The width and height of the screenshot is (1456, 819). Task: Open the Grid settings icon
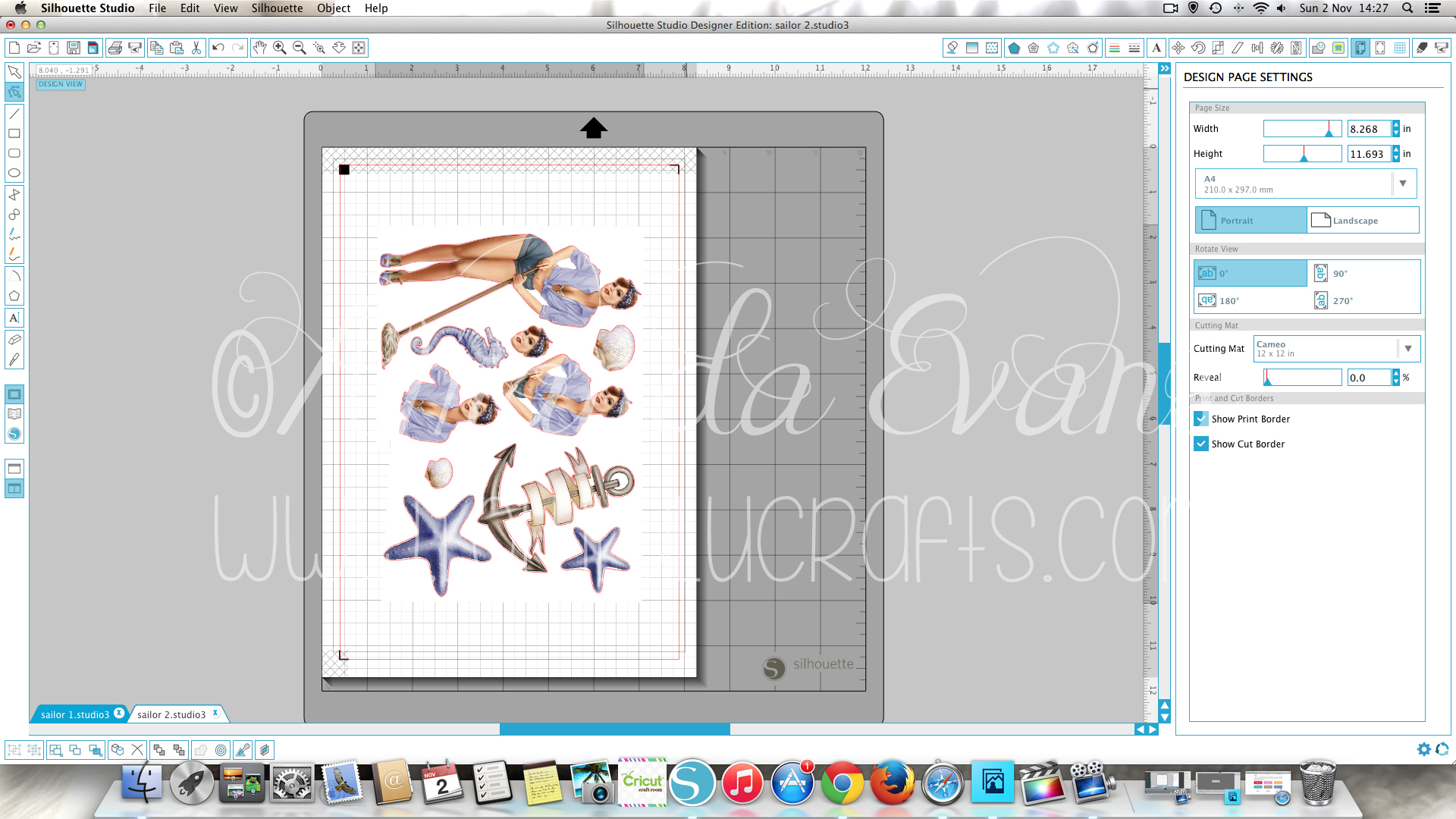(x=1400, y=48)
